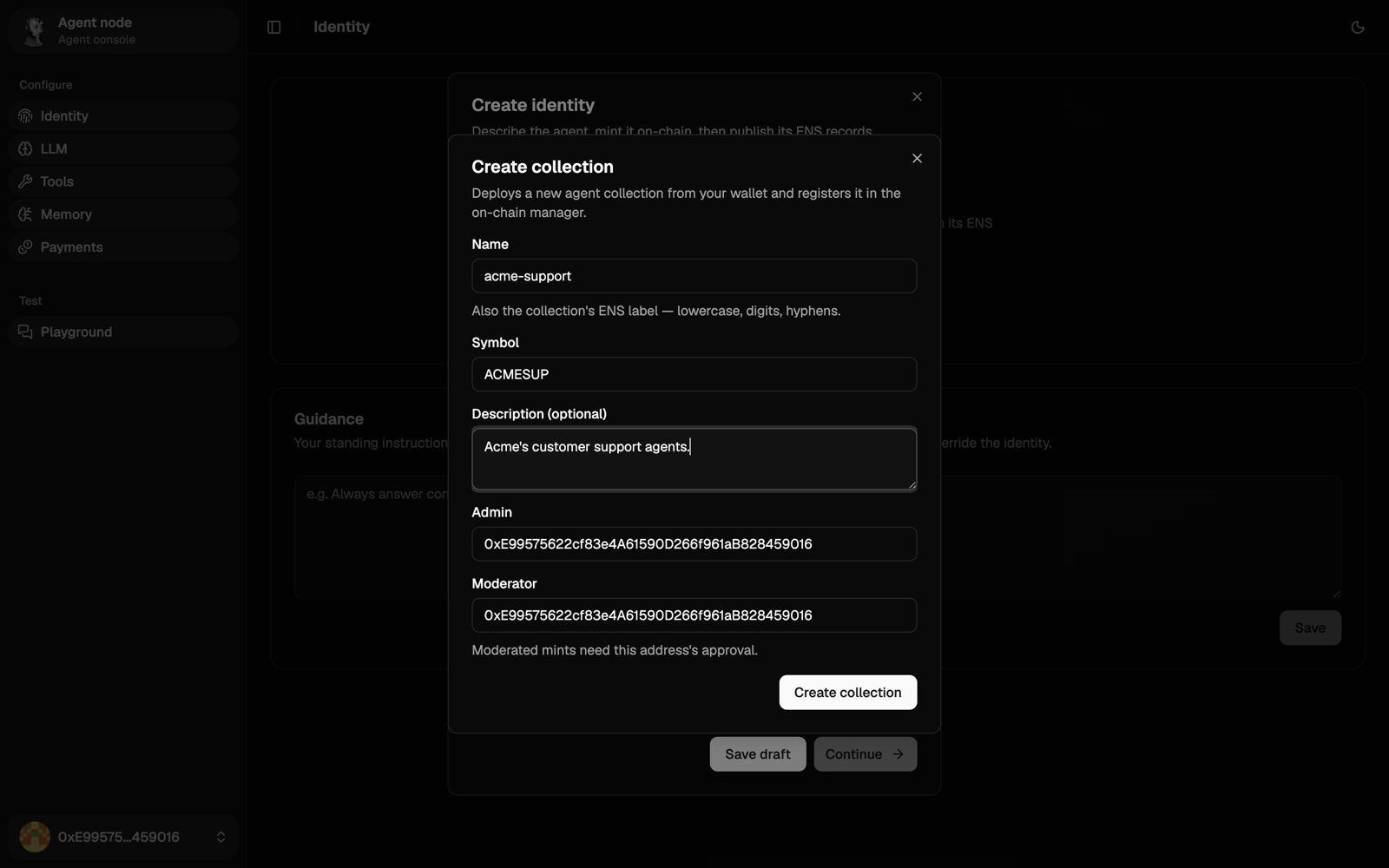Image resolution: width=1389 pixels, height=868 pixels.
Task: Click the Description textarea
Action: pos(694,458)
